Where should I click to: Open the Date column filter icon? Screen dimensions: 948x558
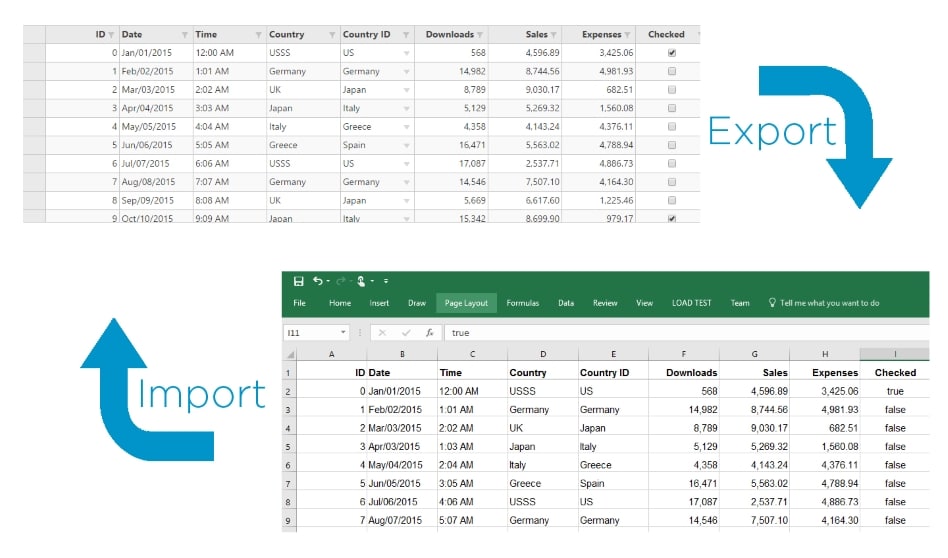pyautogui.click(x=184, y=35)
